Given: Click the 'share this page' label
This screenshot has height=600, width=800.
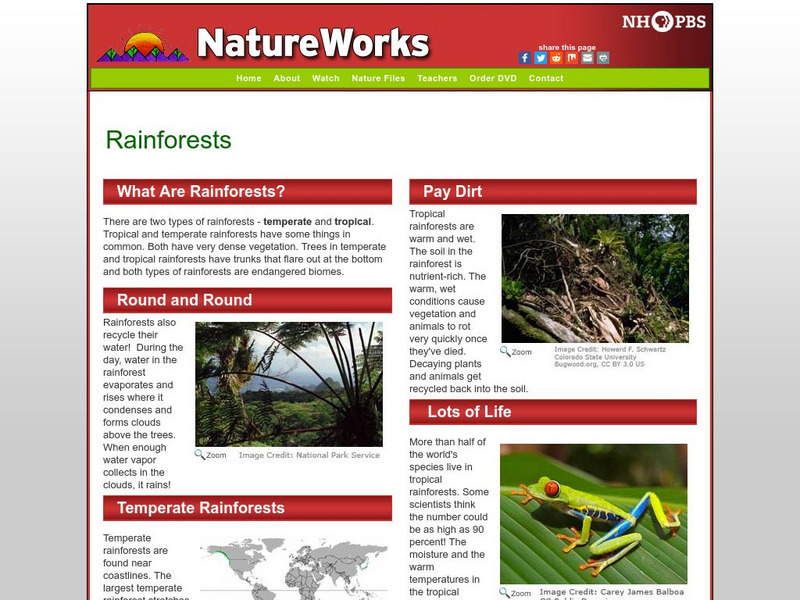Looking at the screenshot, I should coord(567,47).
